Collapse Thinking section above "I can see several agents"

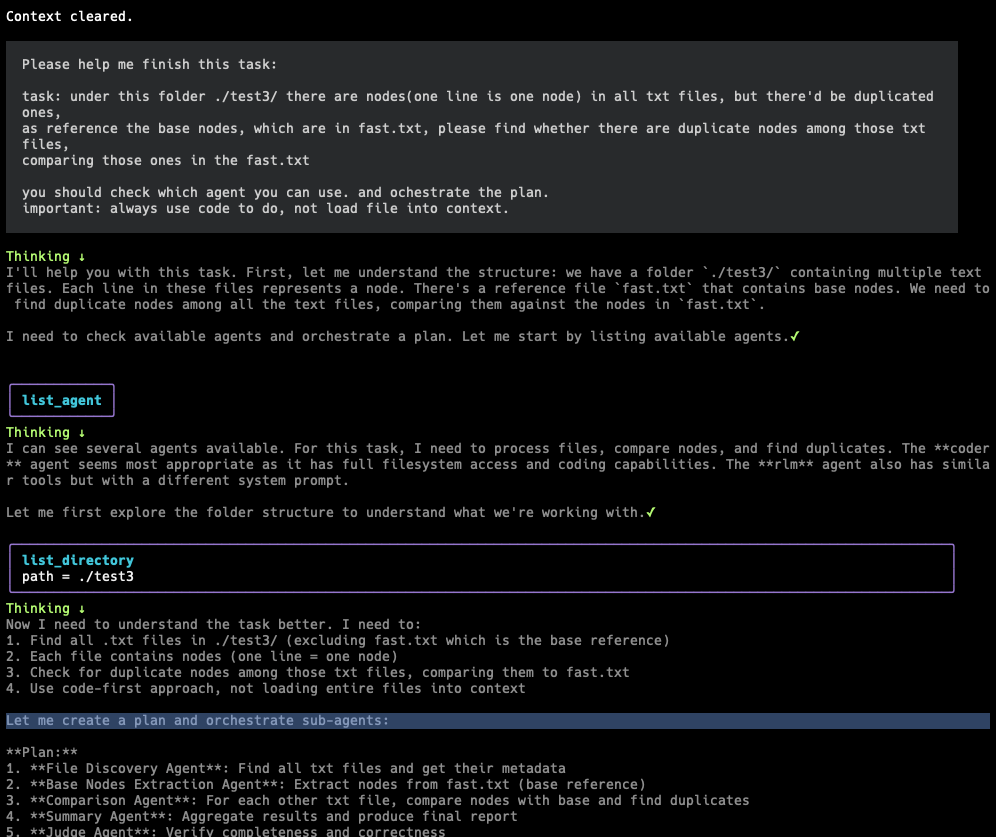click(39, 432)
